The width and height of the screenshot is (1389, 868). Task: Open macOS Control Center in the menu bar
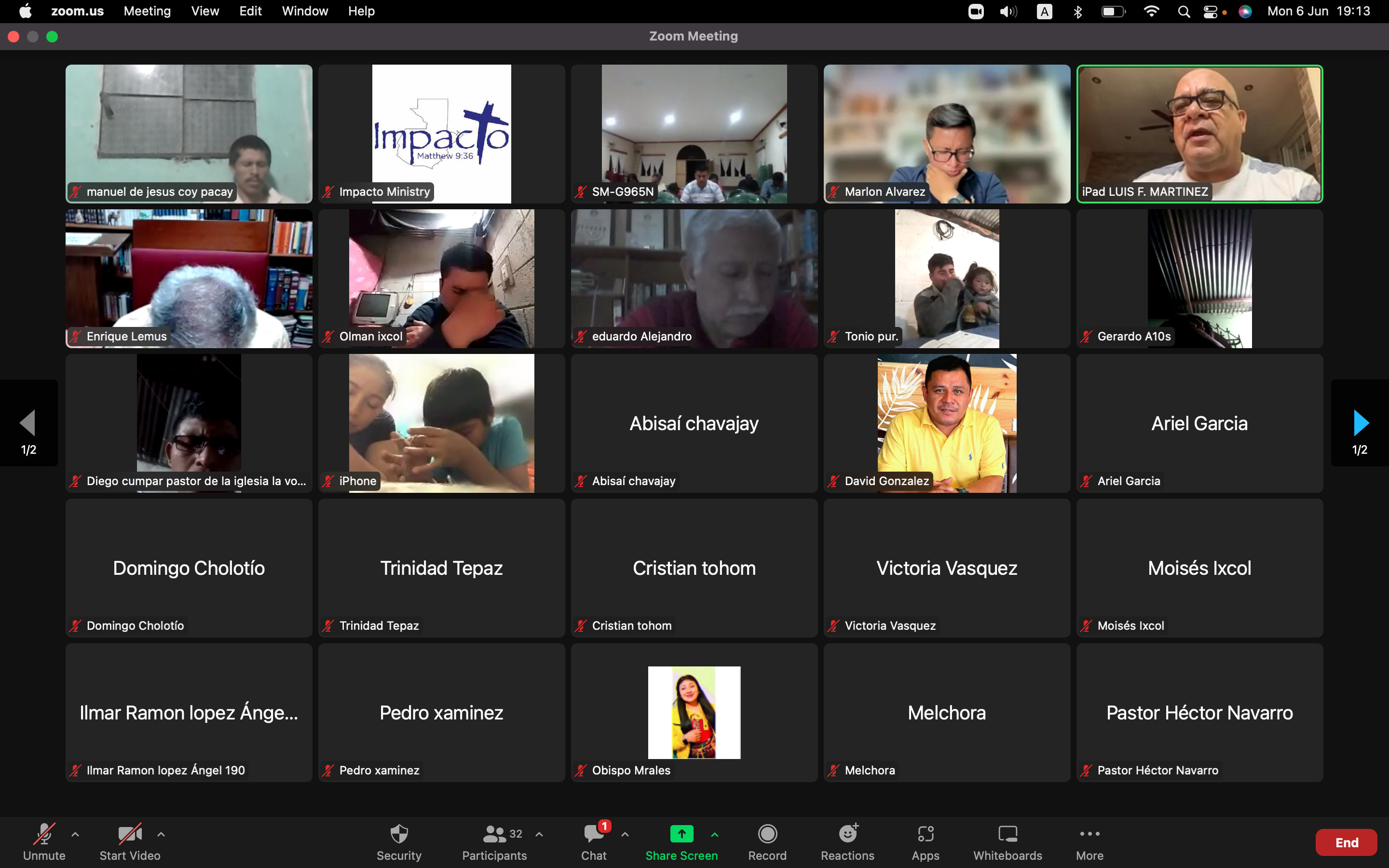(1210, 12)
